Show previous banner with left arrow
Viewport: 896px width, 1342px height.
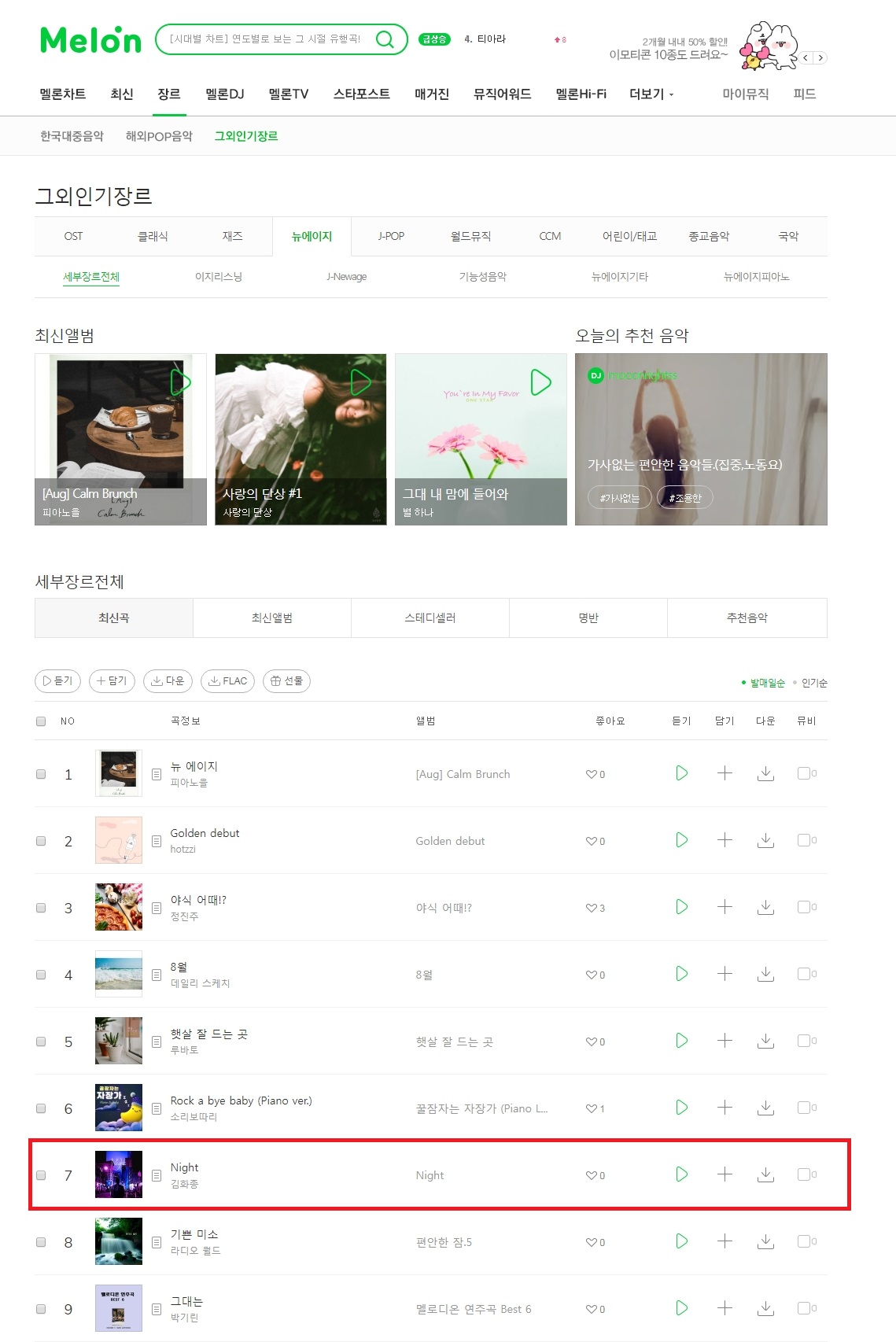point(806,57)
